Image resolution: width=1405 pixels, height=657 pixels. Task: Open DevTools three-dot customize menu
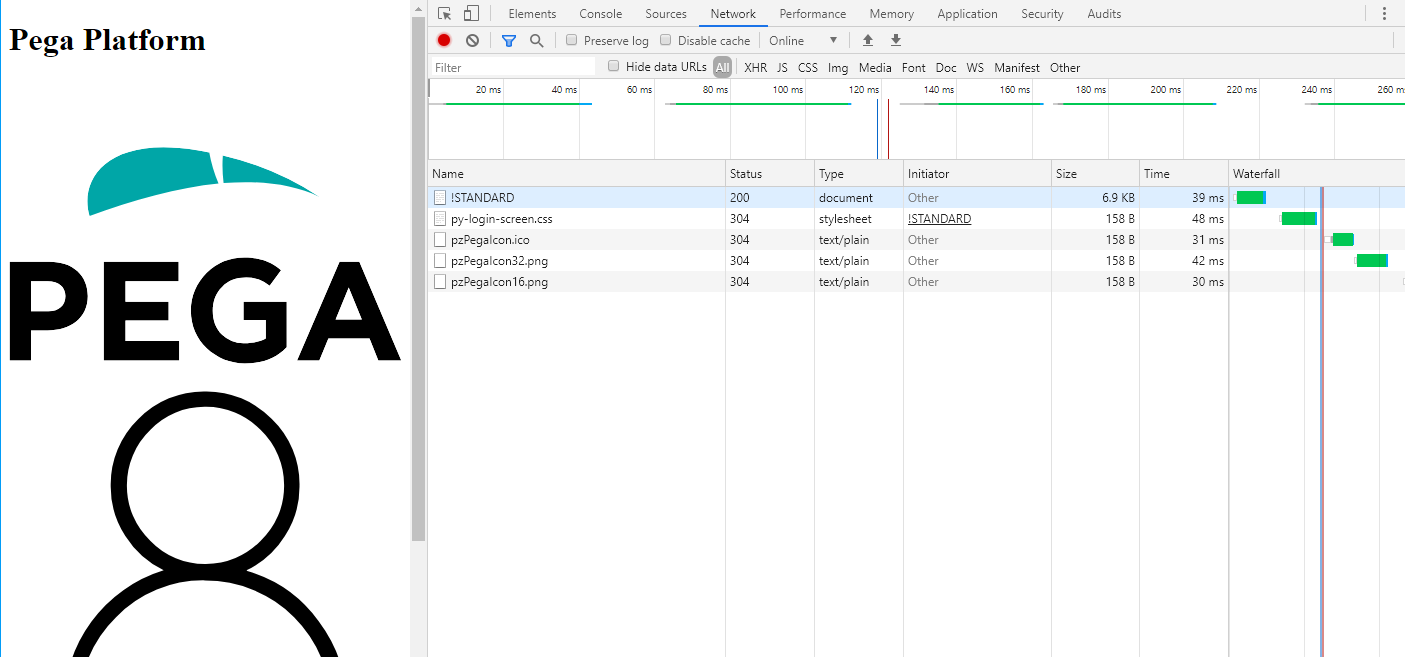(x=1384, y=14)
